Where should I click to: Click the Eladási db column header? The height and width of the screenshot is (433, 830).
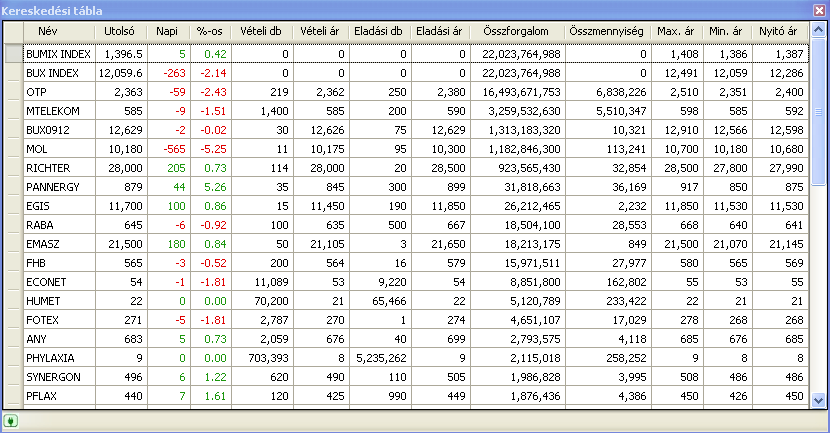click(x=379, y=31)
